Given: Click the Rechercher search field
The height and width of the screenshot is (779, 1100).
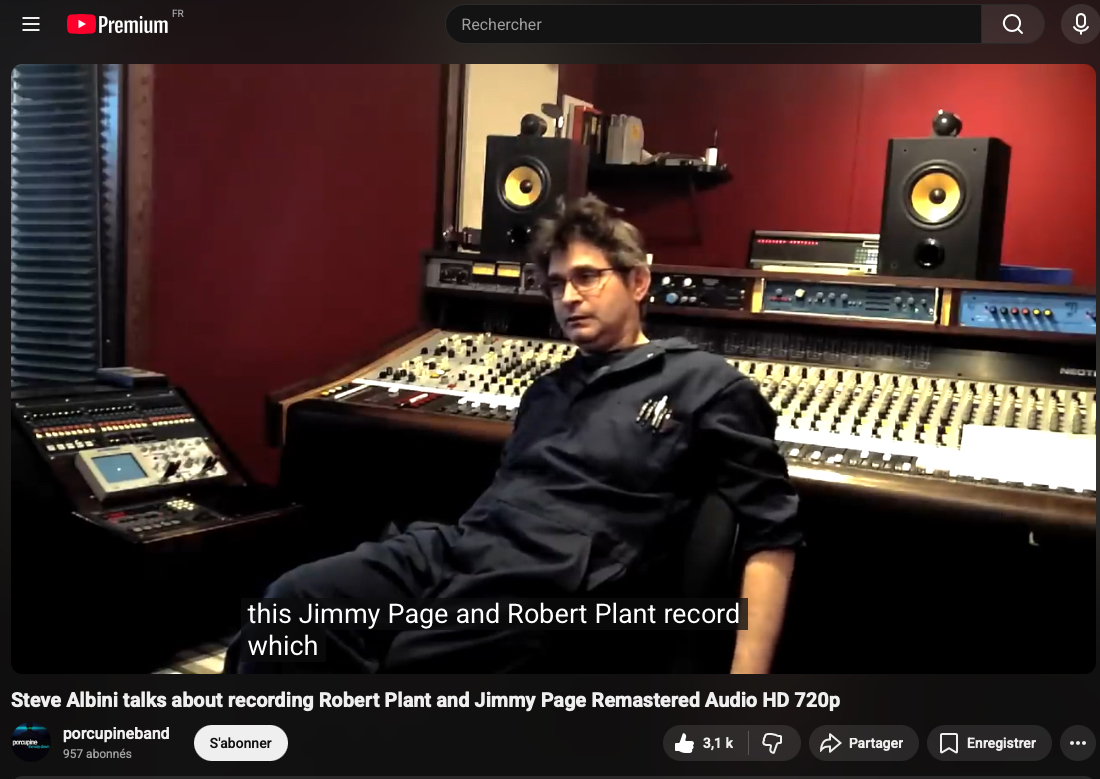Looking at the screenshot, I should click(713, 25).
